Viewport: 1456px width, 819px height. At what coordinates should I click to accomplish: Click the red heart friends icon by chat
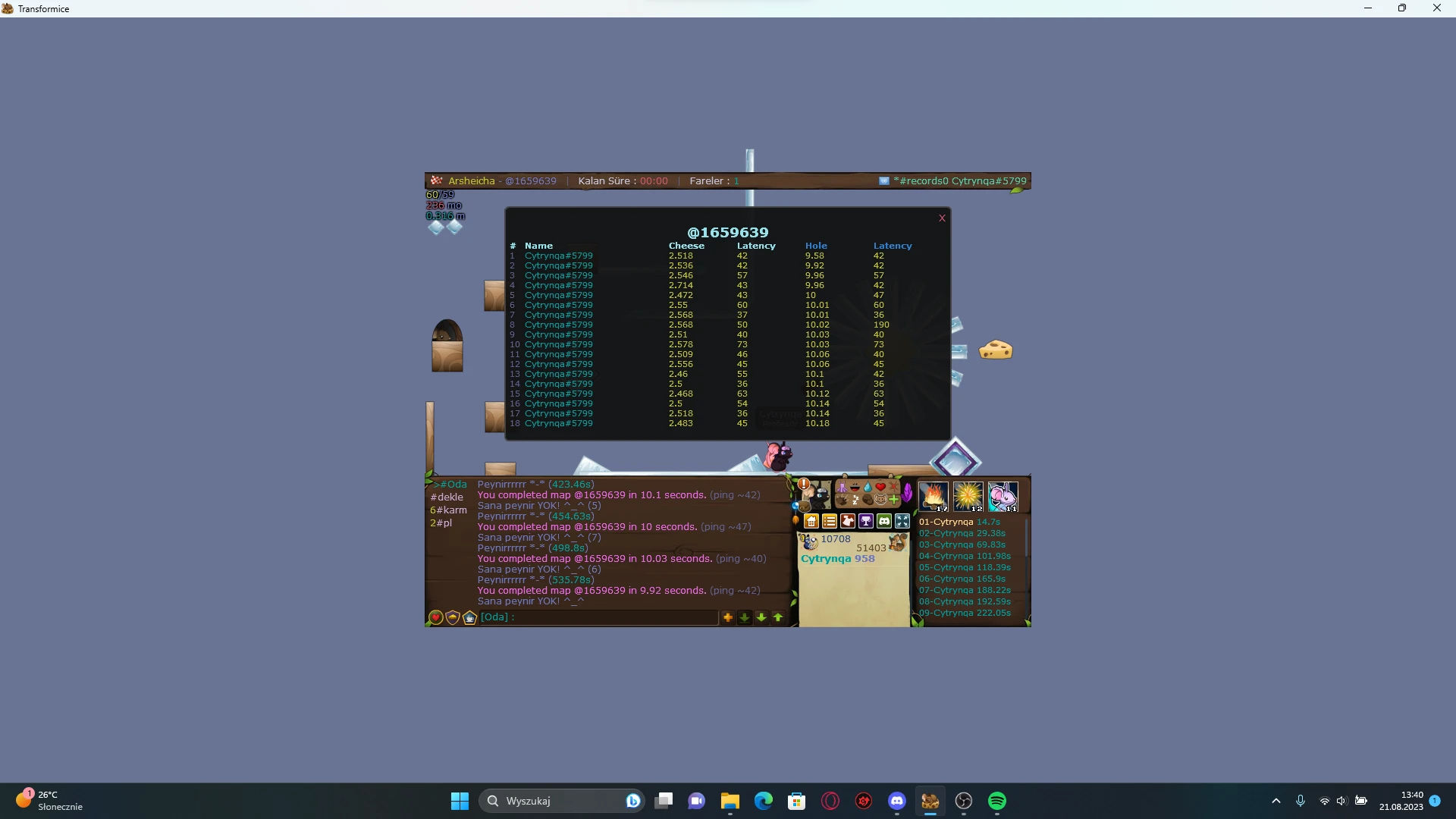(436, 617)
